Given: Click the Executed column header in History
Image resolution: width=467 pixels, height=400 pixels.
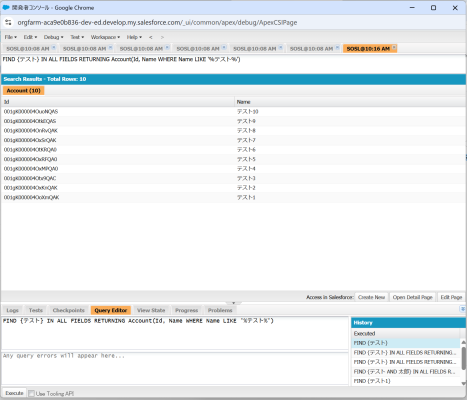Looking at the screenshot, I should [x=405, y=333].
